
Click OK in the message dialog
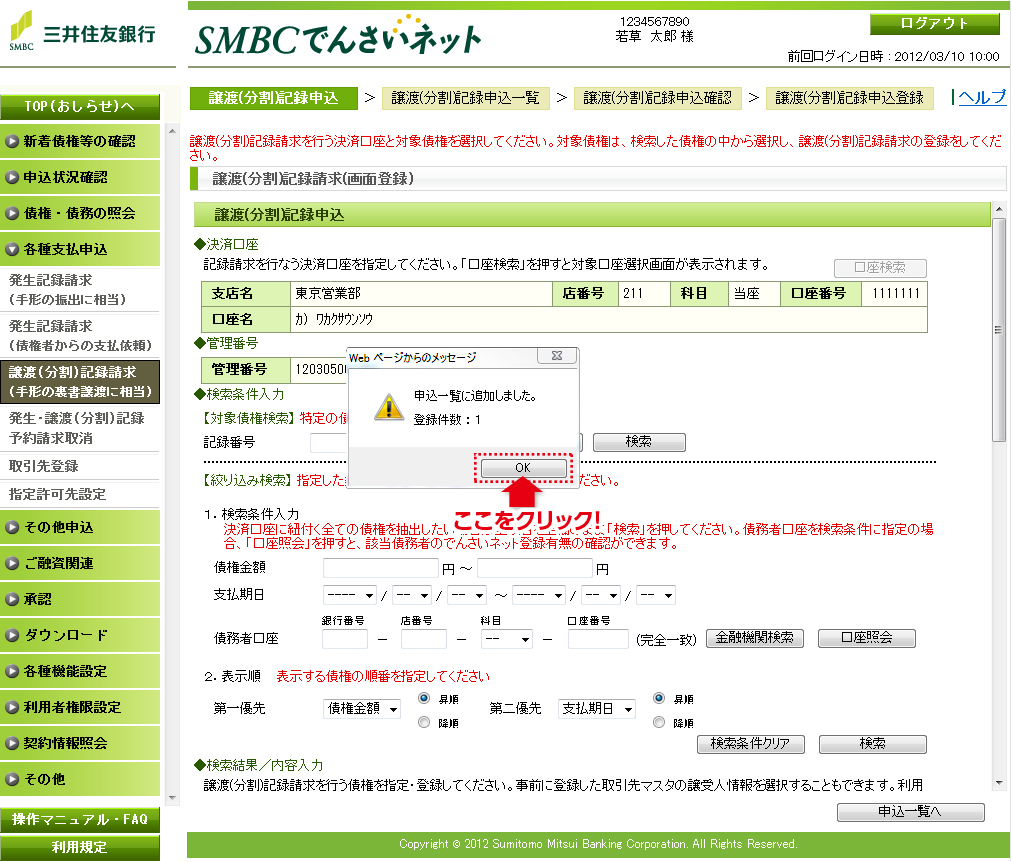tap(523, 467)
